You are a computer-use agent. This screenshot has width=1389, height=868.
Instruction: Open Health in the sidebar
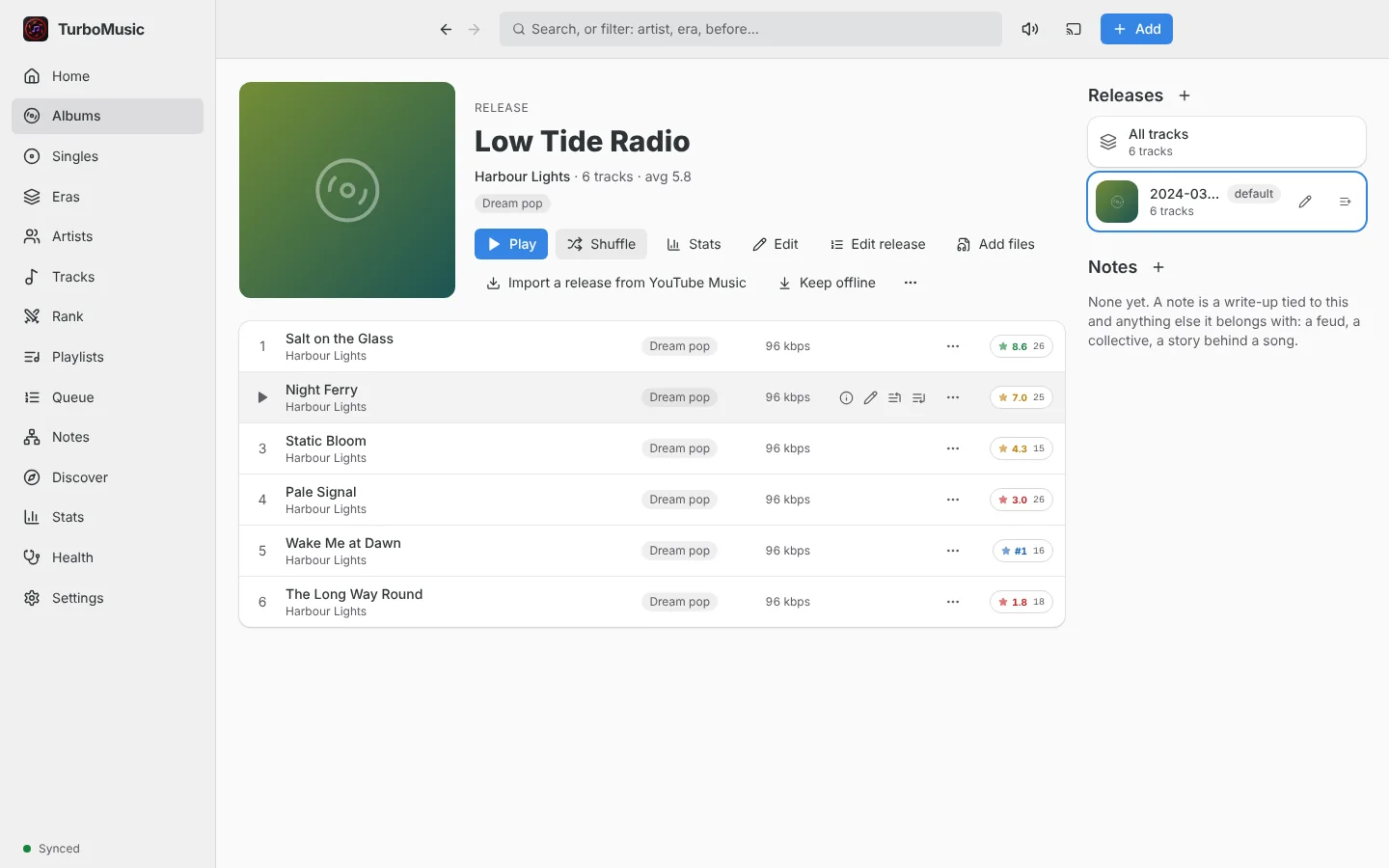click(x=107, y=557)
